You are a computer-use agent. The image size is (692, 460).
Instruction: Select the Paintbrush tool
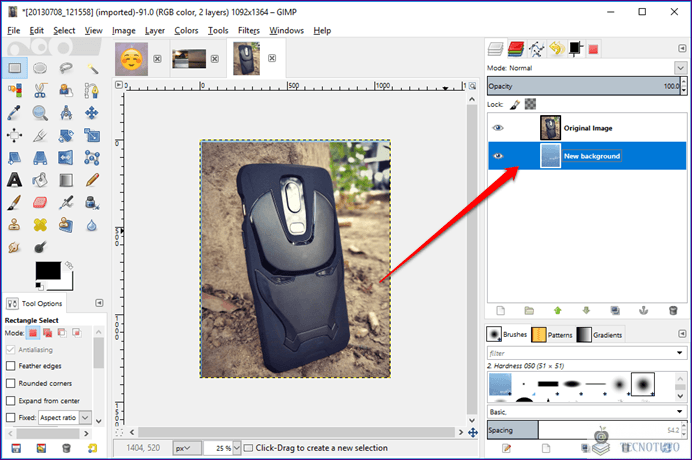(x=14, y=203)
